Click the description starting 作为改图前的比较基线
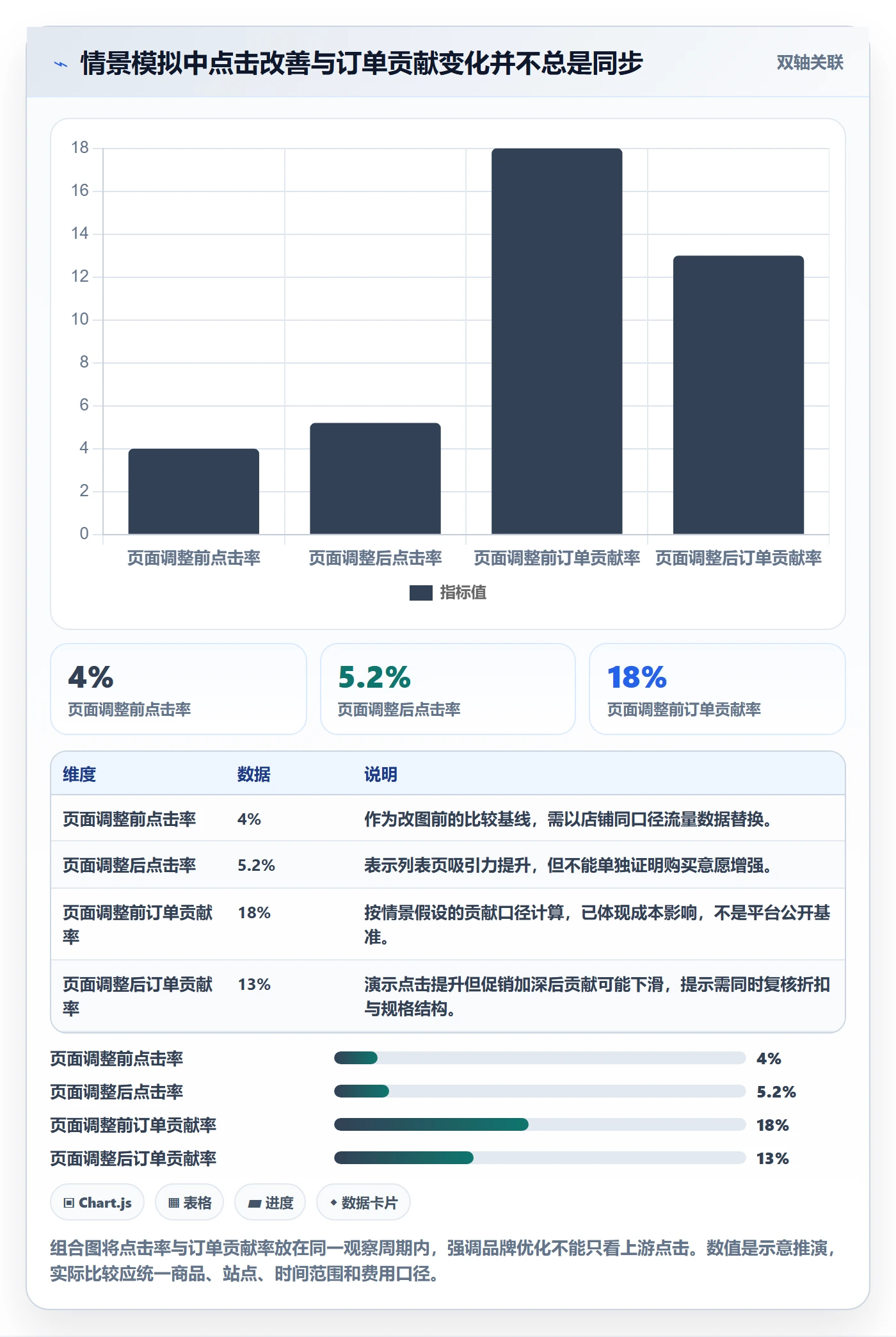 [568, 819]
